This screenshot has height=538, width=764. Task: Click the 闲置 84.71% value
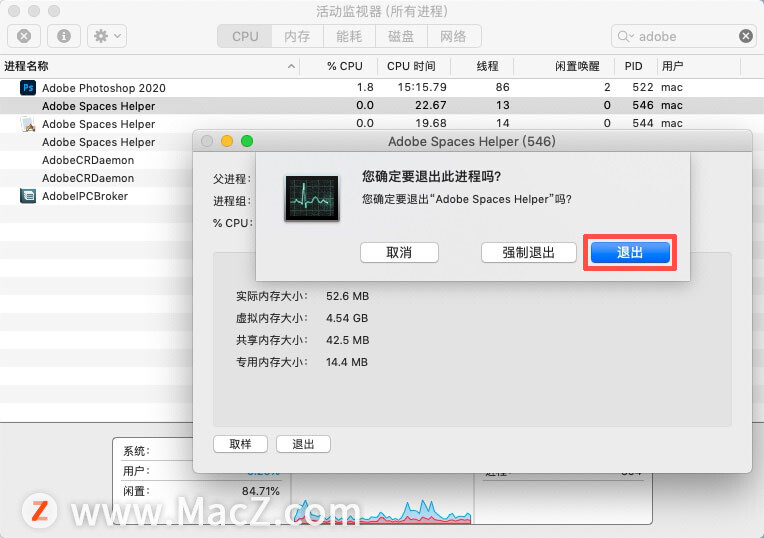pyautogui.click(x=261, y=491)
